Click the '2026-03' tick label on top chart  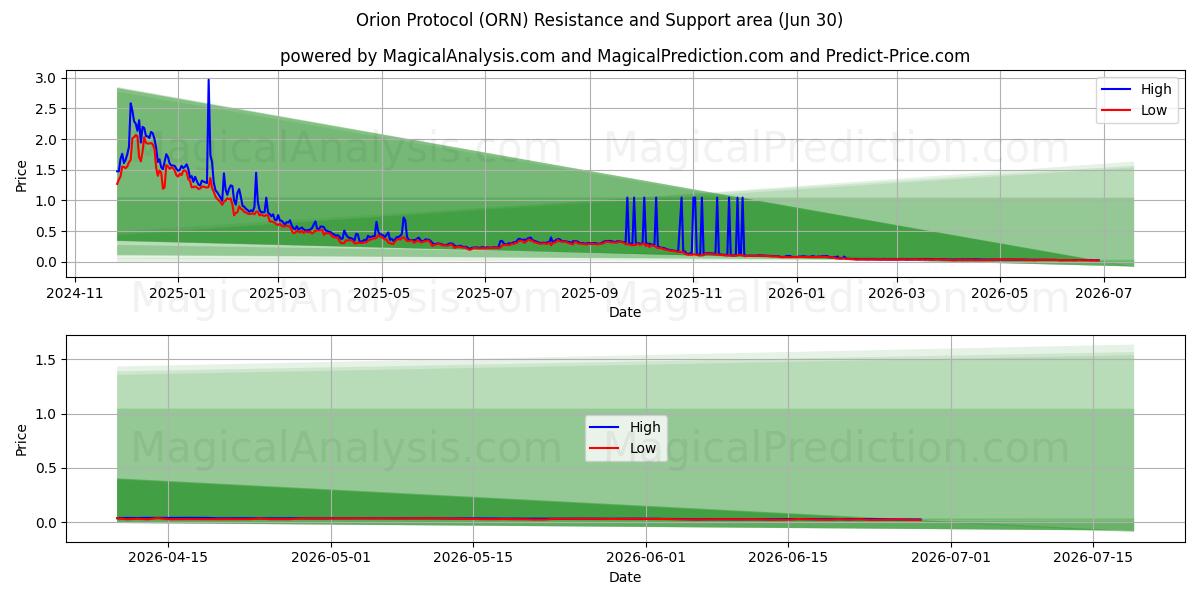click(896, 294)
